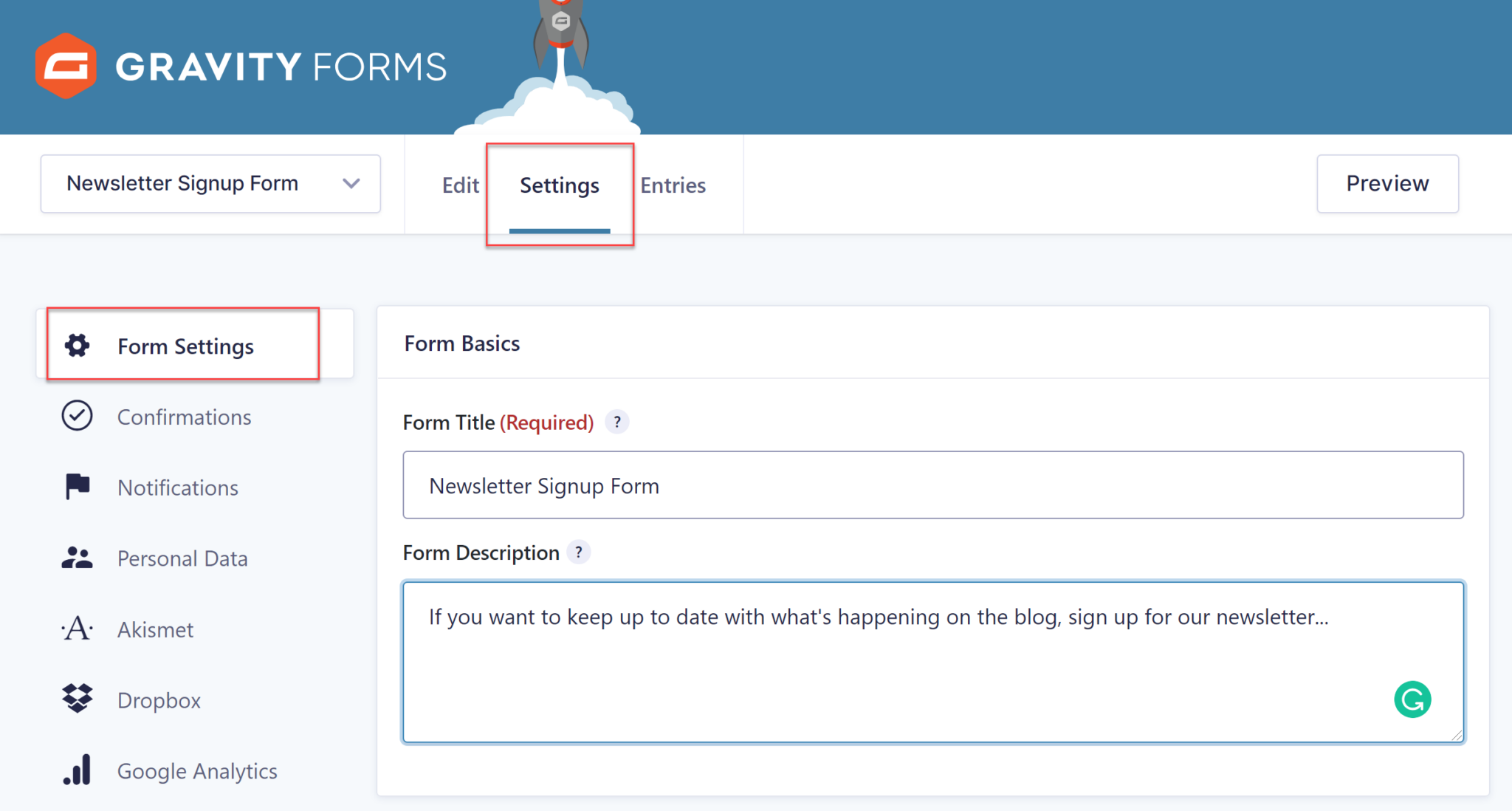The image size is (1512, 811).
Task: Go to Google Analytics settings
Action: point(196,770)
